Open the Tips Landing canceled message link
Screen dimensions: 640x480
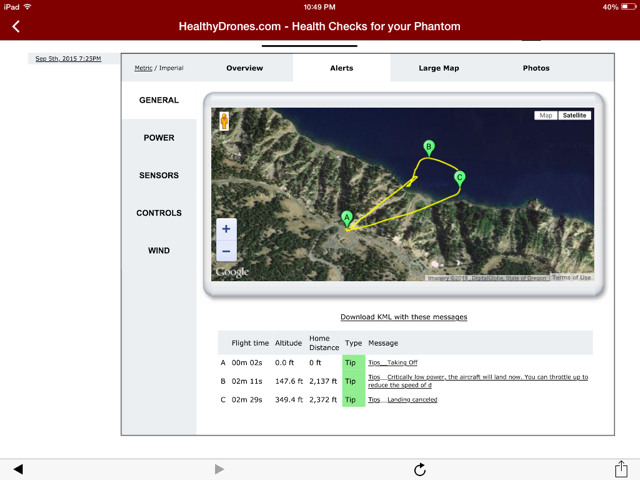coord(402,400)
